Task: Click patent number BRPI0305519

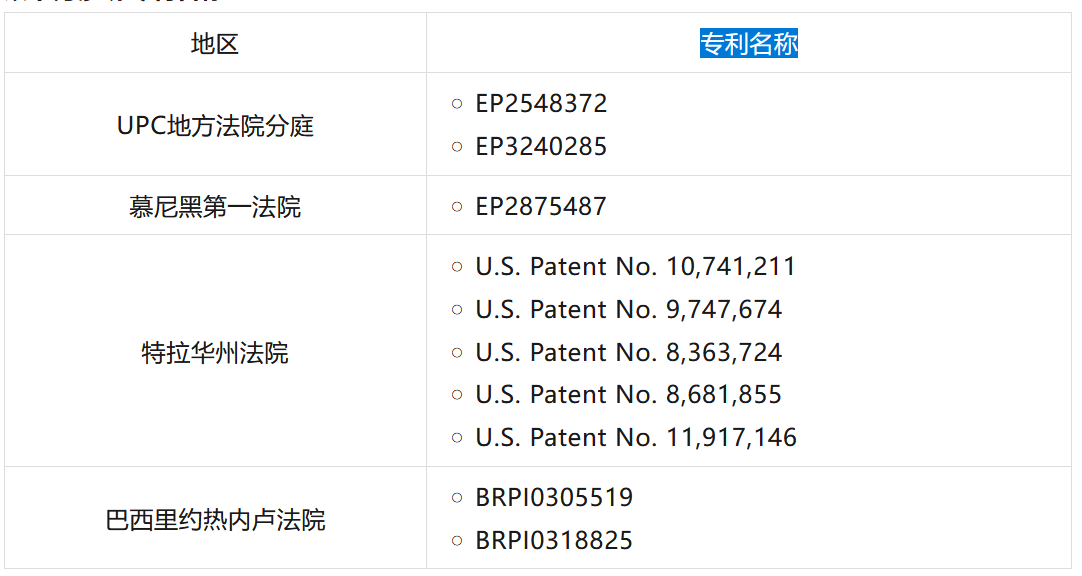Action: click(x=554, y=498)
